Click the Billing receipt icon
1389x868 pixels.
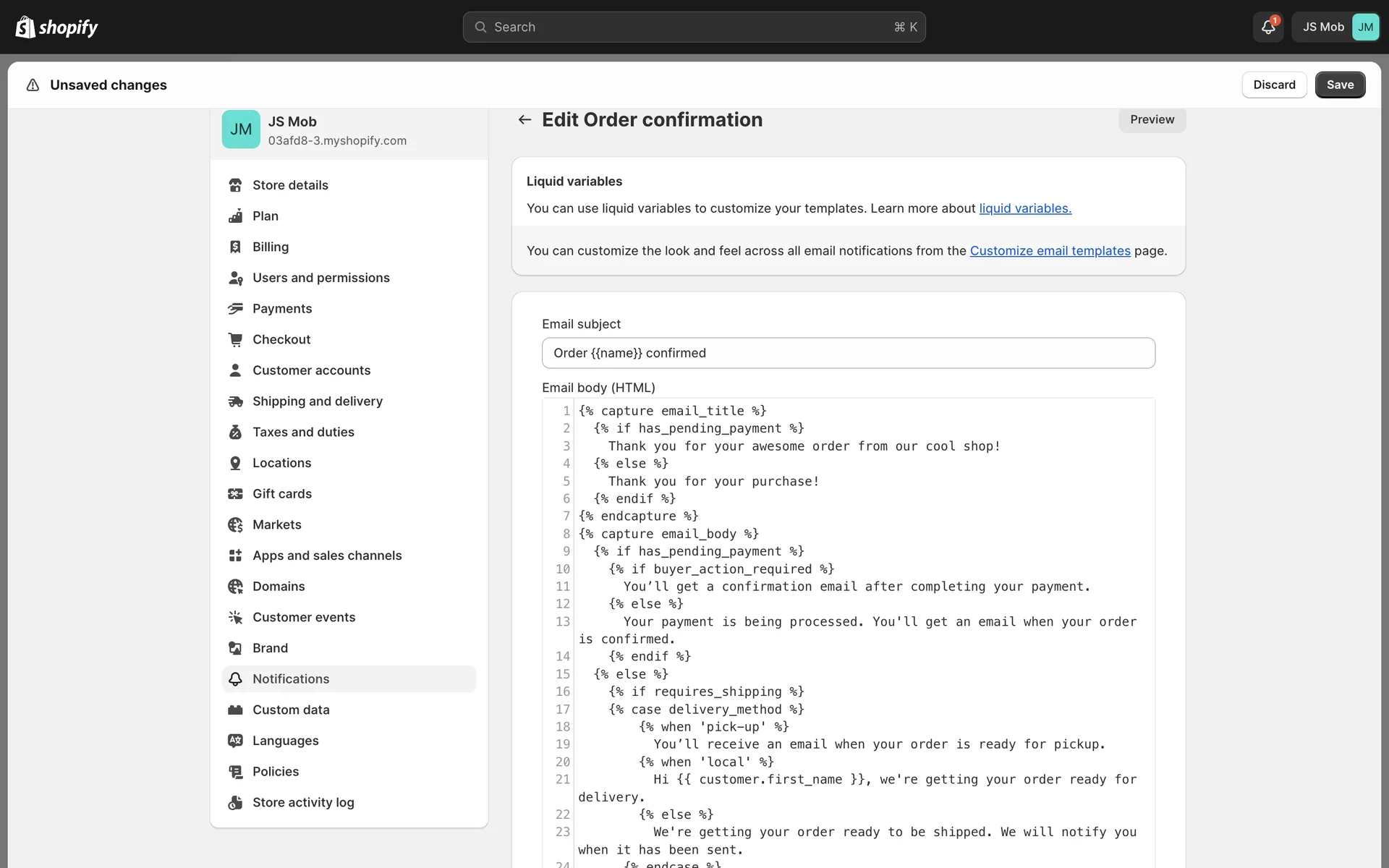pos(235,247)
